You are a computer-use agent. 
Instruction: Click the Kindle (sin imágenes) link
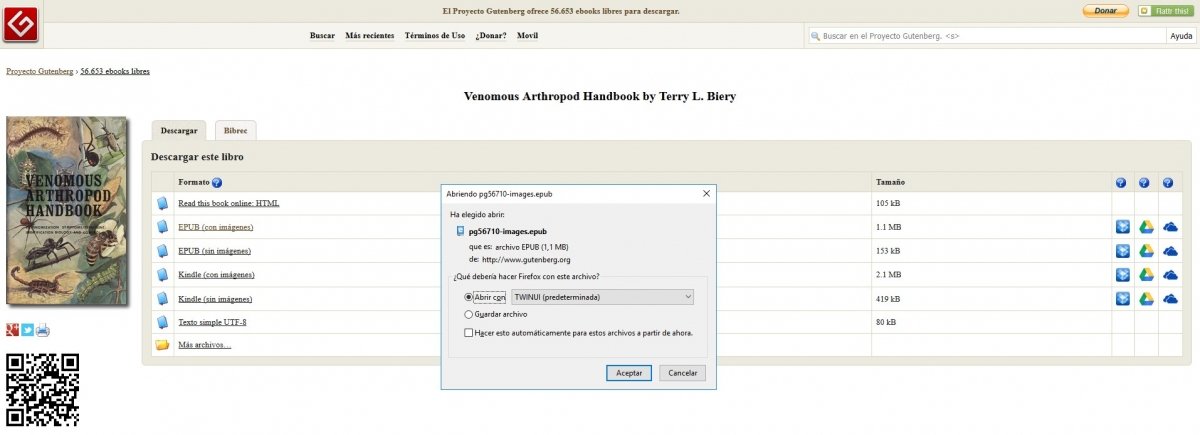[x=215, y=298]
